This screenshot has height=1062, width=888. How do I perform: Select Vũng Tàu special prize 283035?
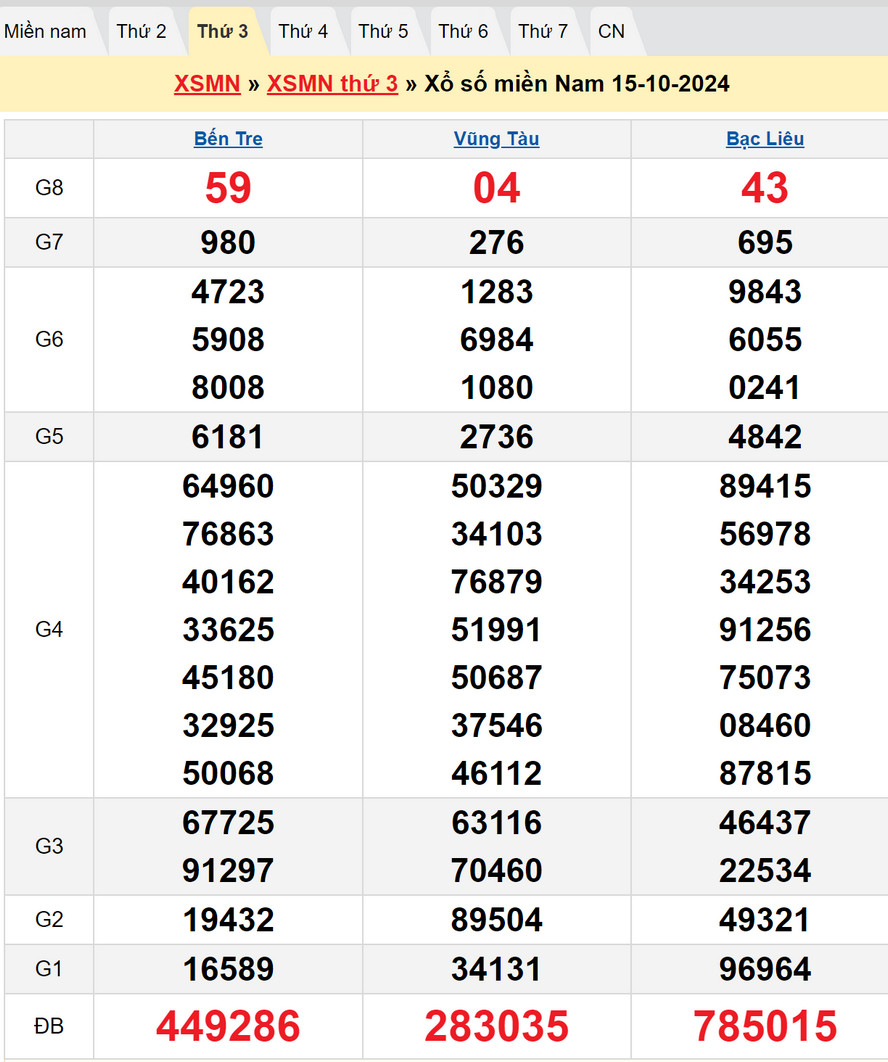click(x=496, y=1026)
